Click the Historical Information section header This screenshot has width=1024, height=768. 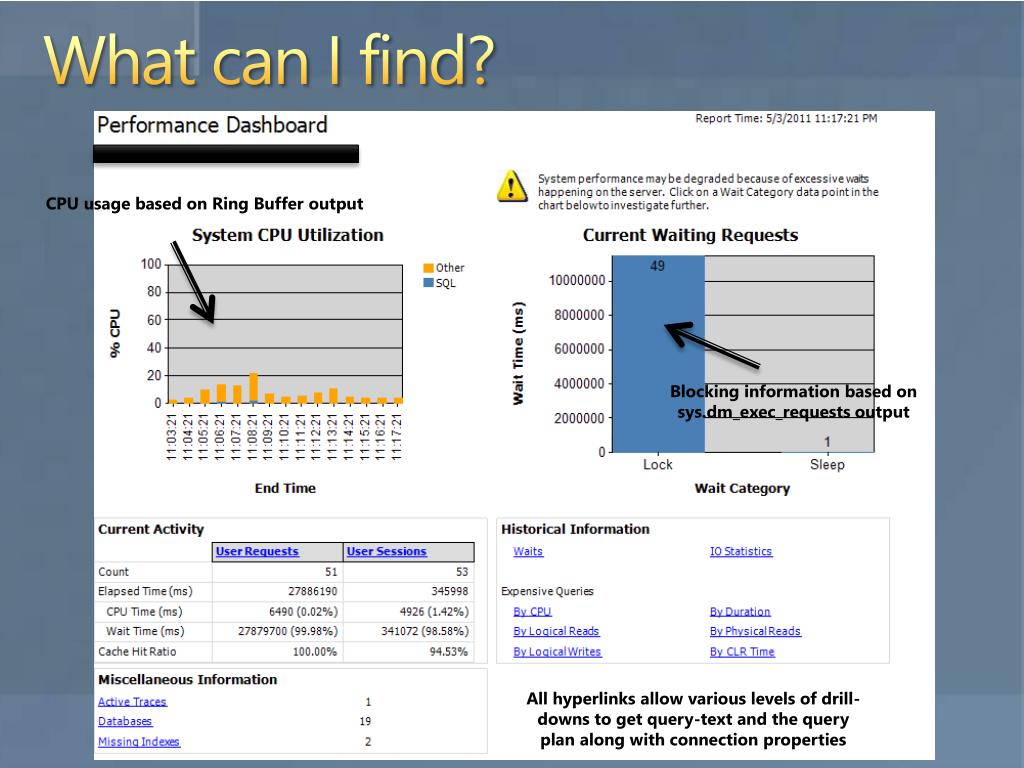point(575,529)
